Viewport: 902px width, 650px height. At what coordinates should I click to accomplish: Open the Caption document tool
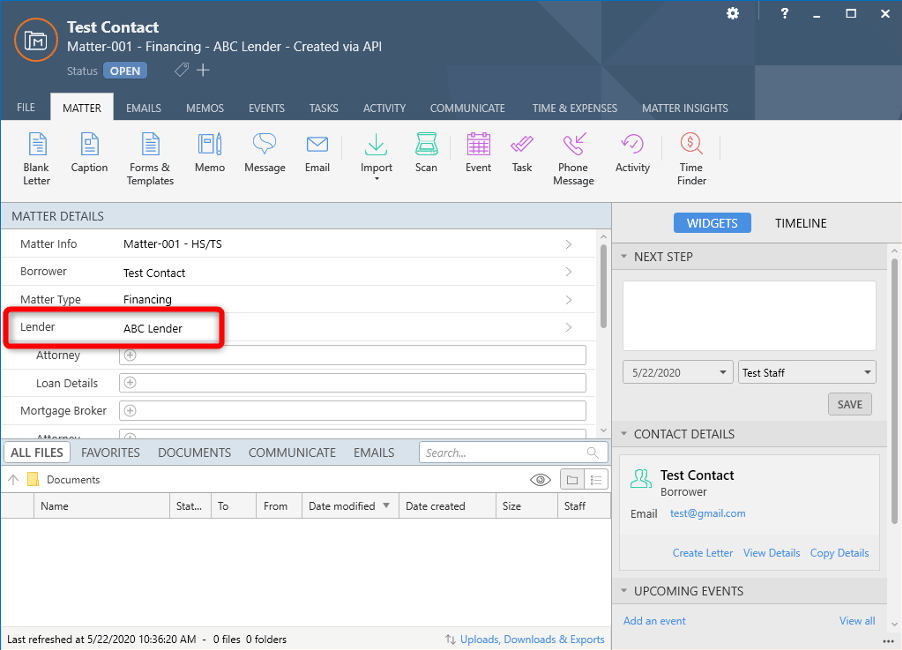pyautogui.click(x=89, y=152)
